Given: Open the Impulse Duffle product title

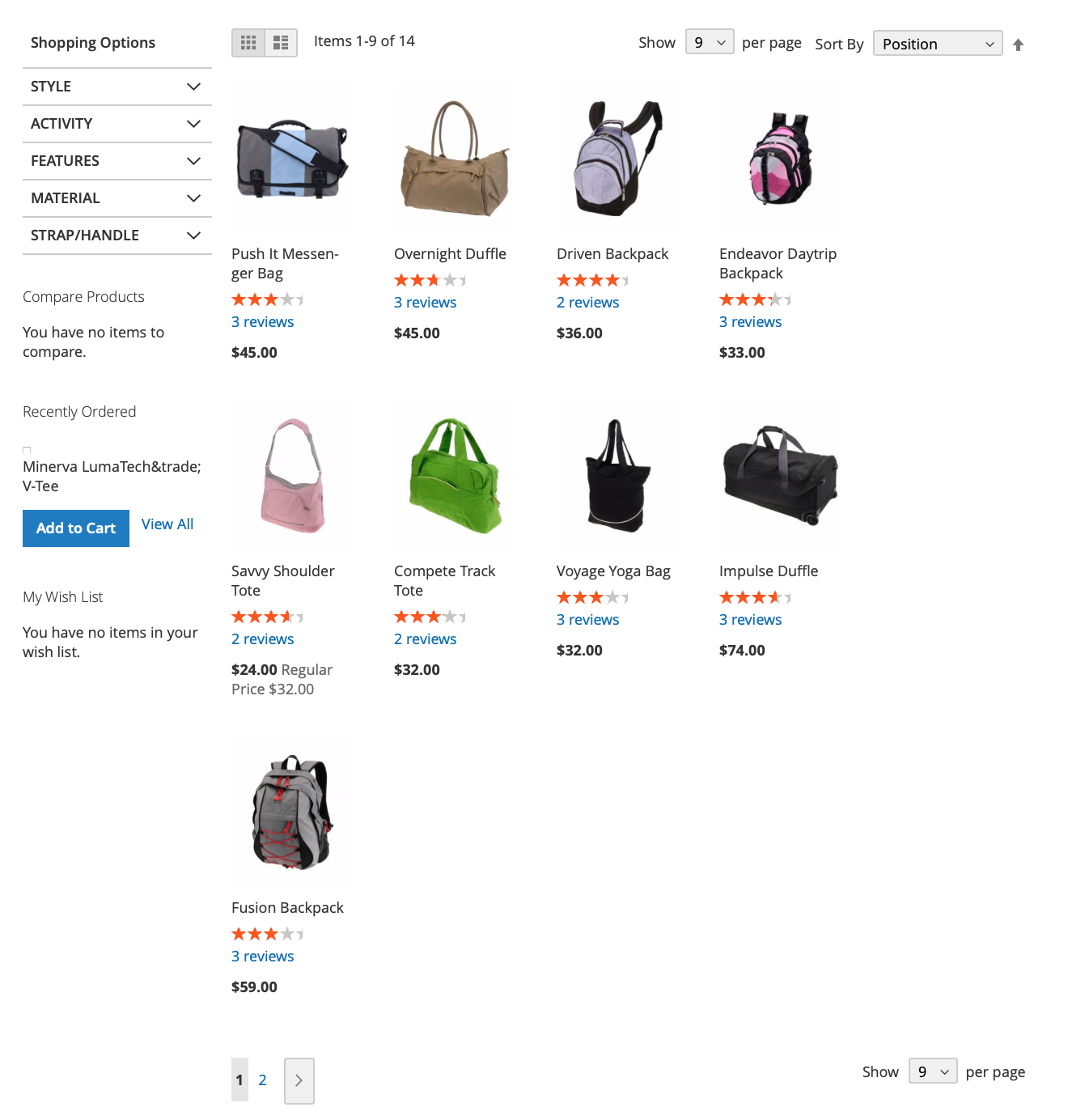Looking at the screenshot, I should (x=769, y=571).
